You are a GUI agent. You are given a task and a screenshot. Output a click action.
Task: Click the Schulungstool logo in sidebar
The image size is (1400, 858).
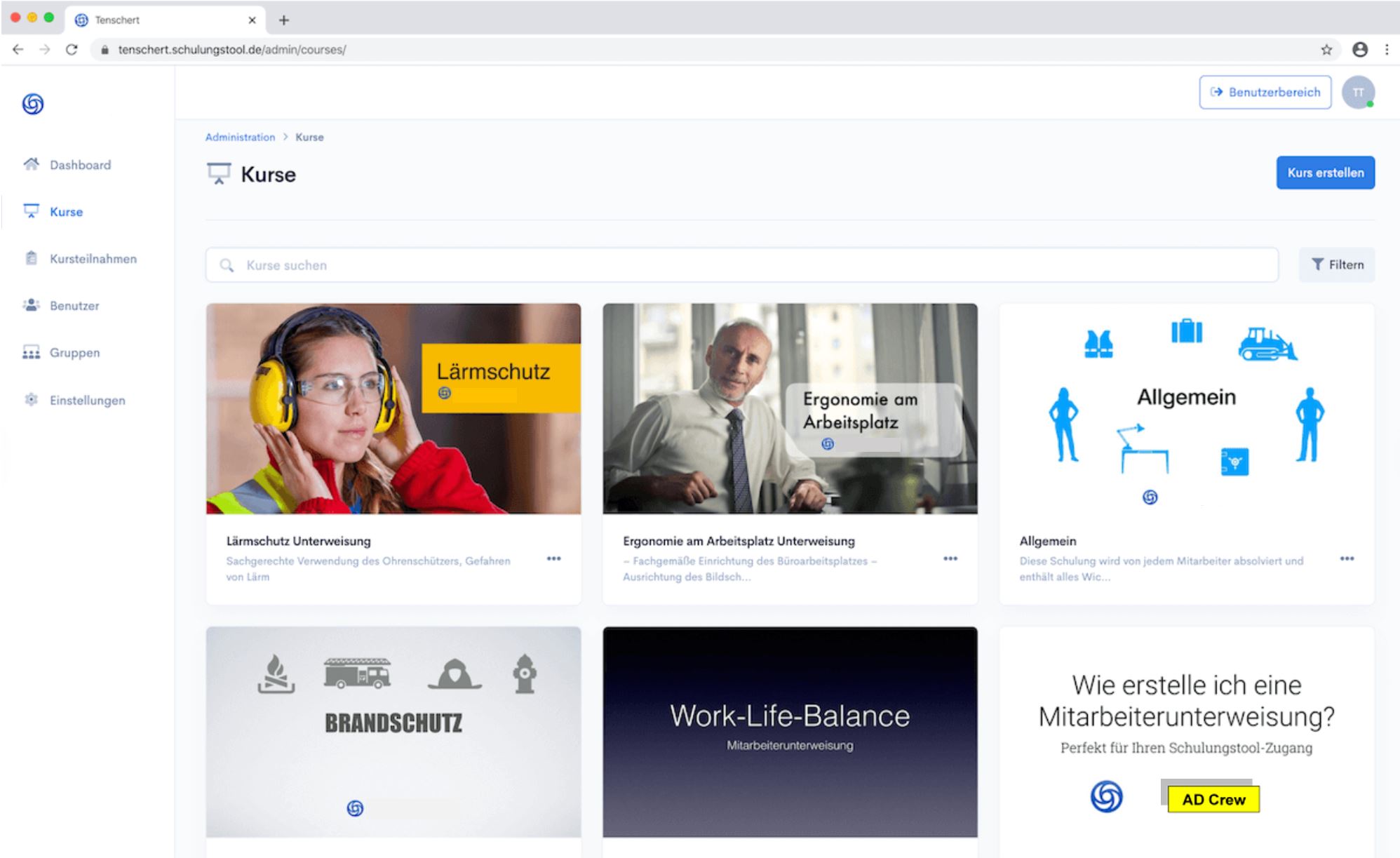(32, 104)
